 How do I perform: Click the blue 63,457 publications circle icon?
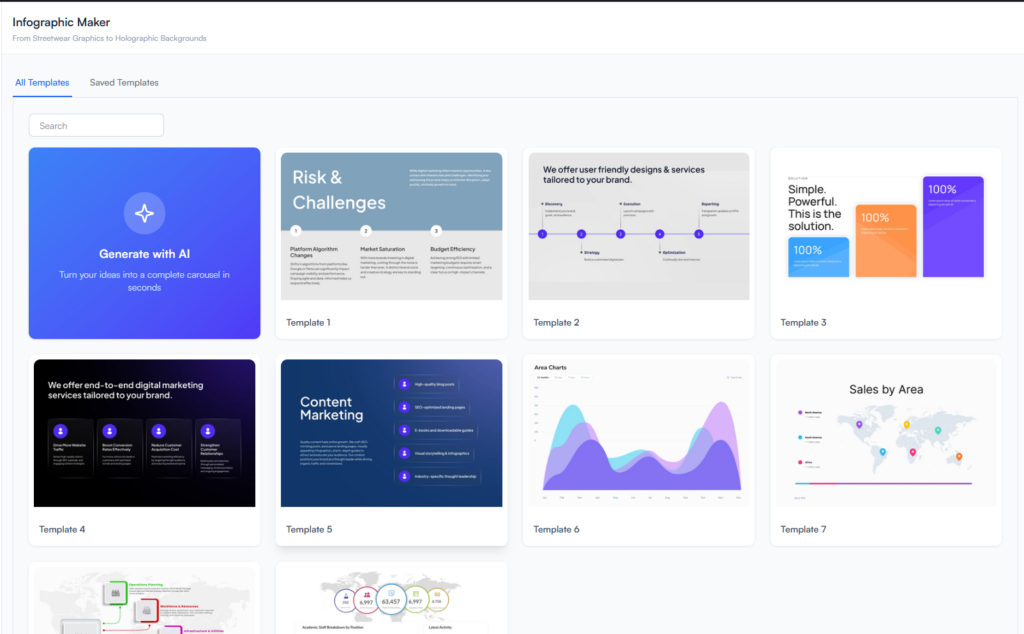coord(391,599)
